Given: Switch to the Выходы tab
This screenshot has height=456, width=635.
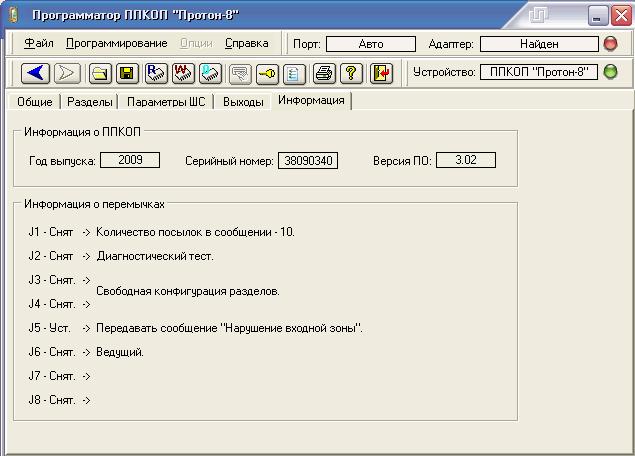Looking at the screenshot, I should coord(243,102).
